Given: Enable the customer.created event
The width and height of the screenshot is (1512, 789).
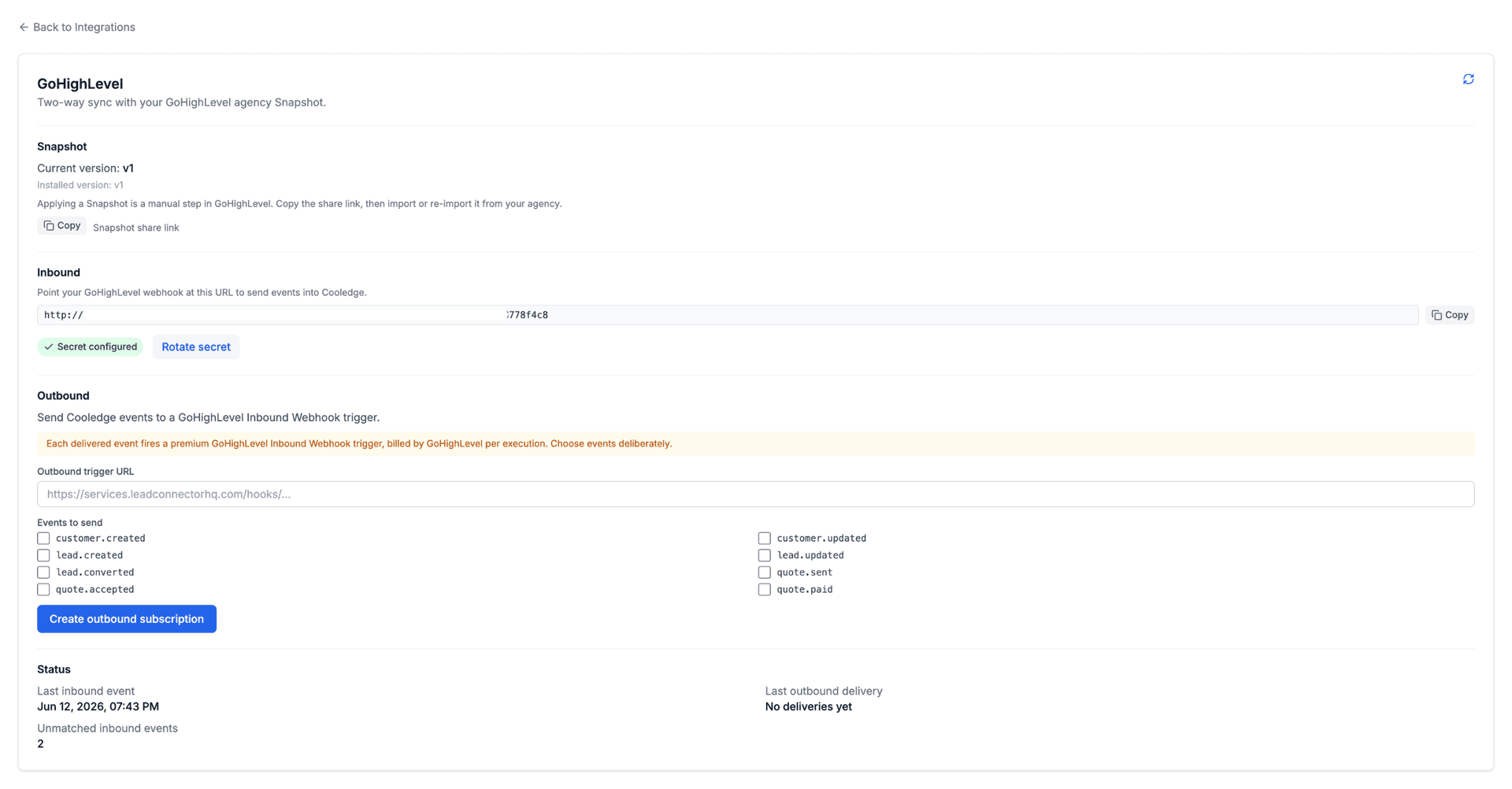Looking at the screenshot, I should [x=43, y=539].
